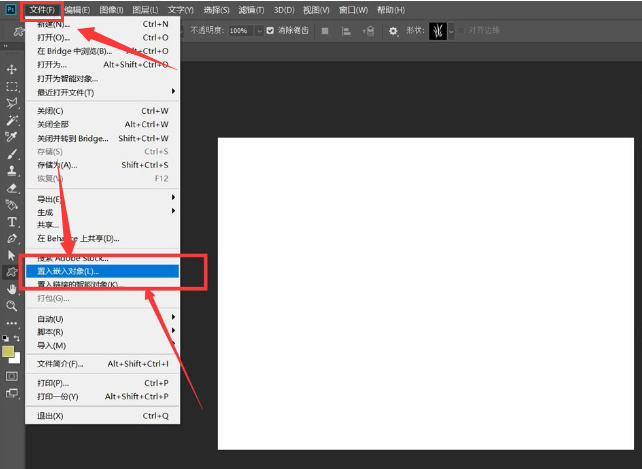Select the Brush tool
The image size is (642, 469).
(x=12, y=154)
